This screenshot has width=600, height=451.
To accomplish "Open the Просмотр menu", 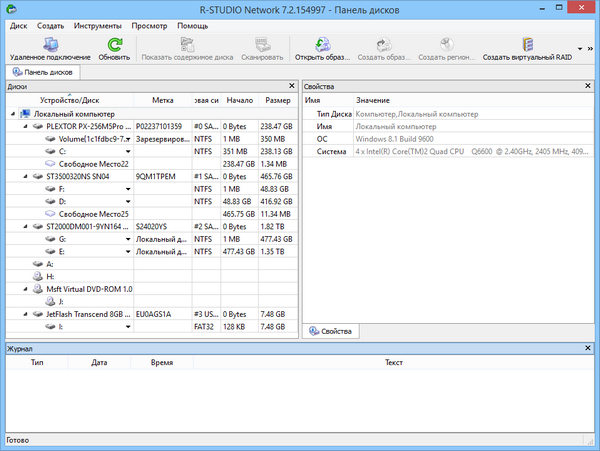I will 150,25.
